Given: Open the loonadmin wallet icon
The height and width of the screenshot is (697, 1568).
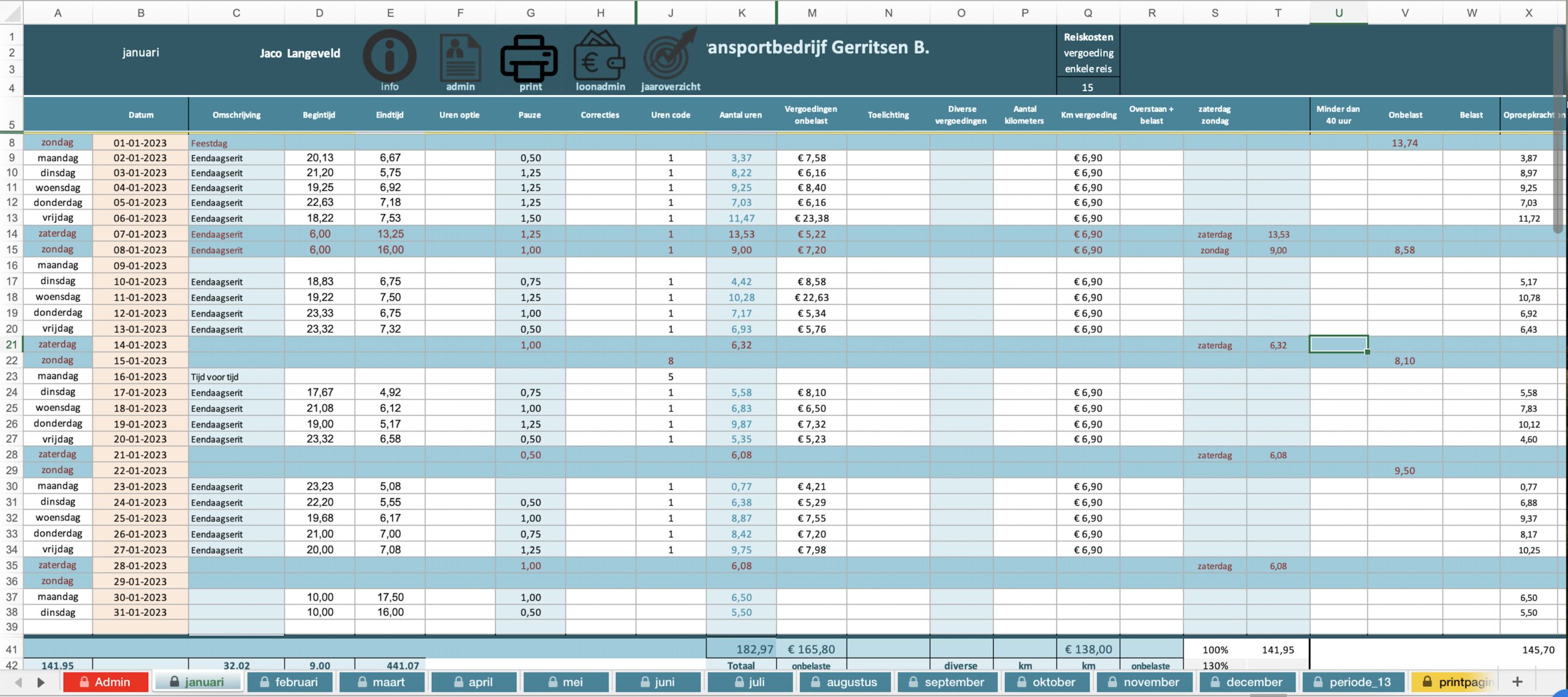Looking at the screenshot, I should 599,58.
